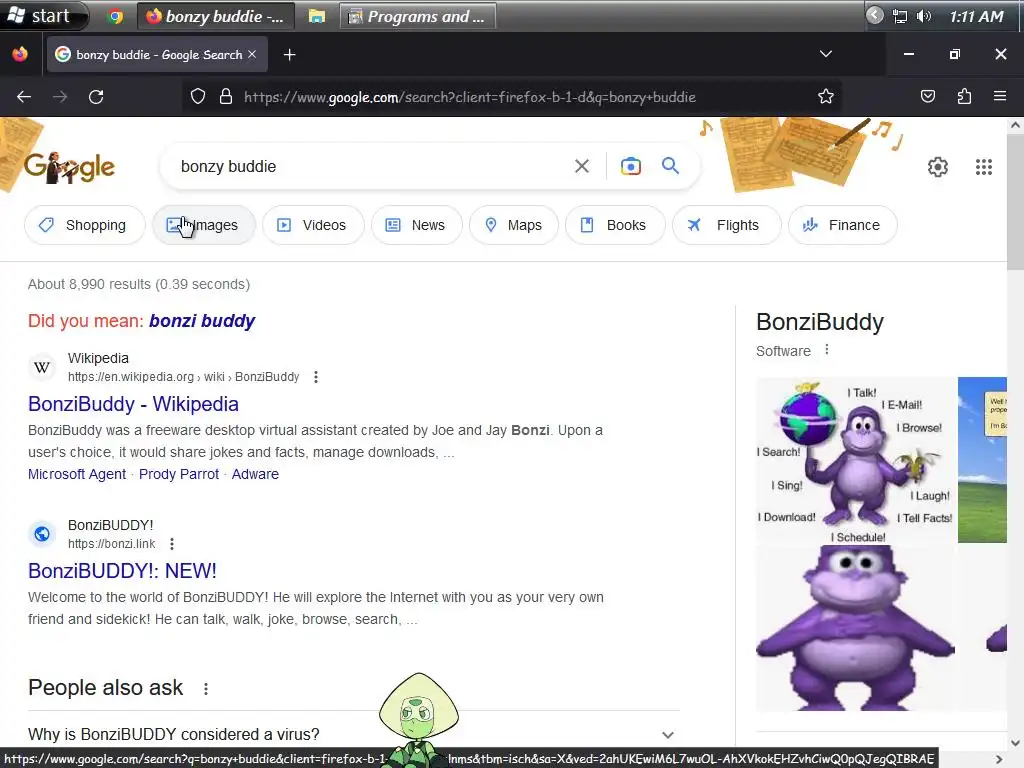This screenshot has height=768, width=1024.
Task: Expand 'Why is BonziBUDDY considered a virus?'
Action: (353, 734)
